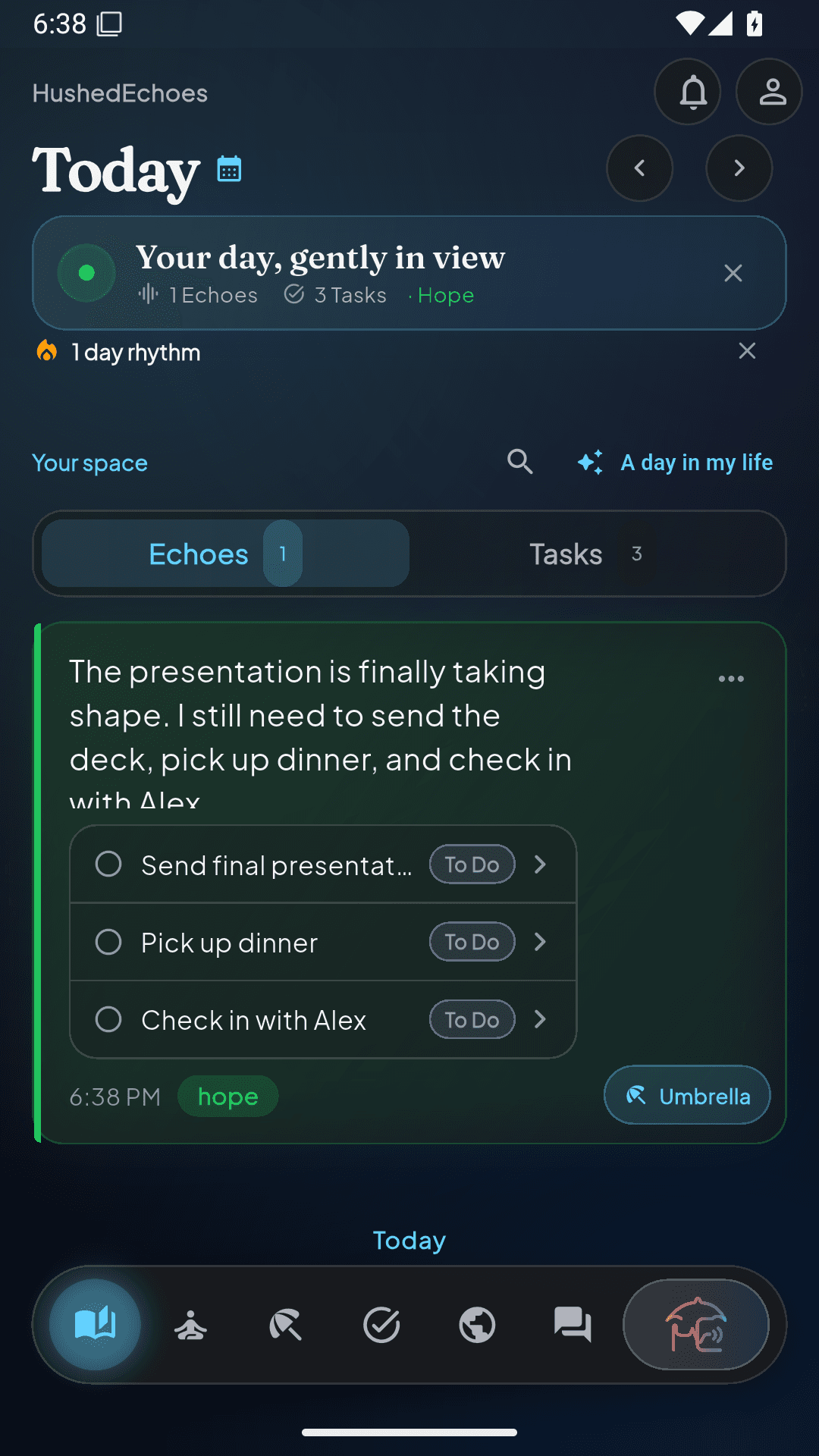Tap the search magnifier in Your space
The width and height of the screenshot is (819, 1456).
point(520,462)
